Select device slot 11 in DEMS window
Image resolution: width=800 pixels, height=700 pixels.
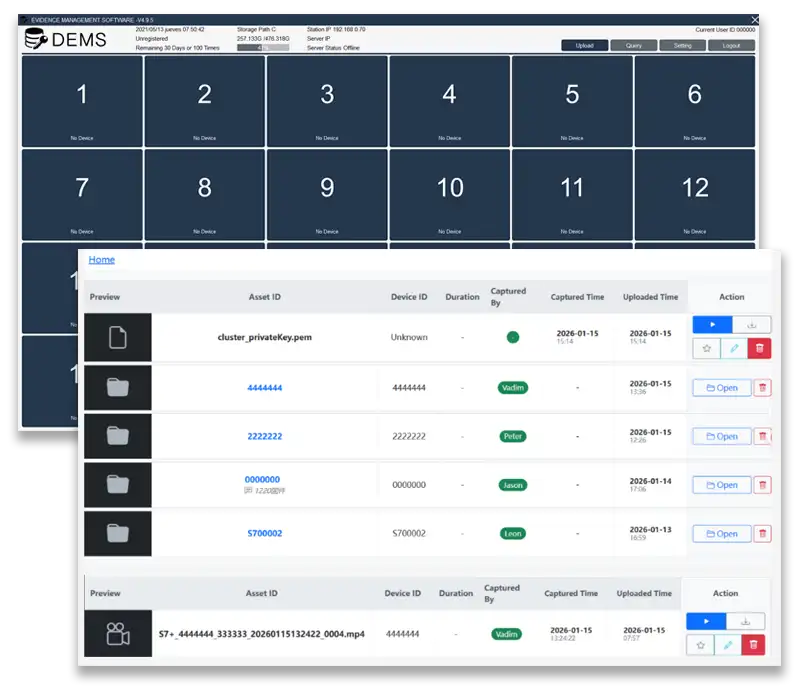coord(572,194)
